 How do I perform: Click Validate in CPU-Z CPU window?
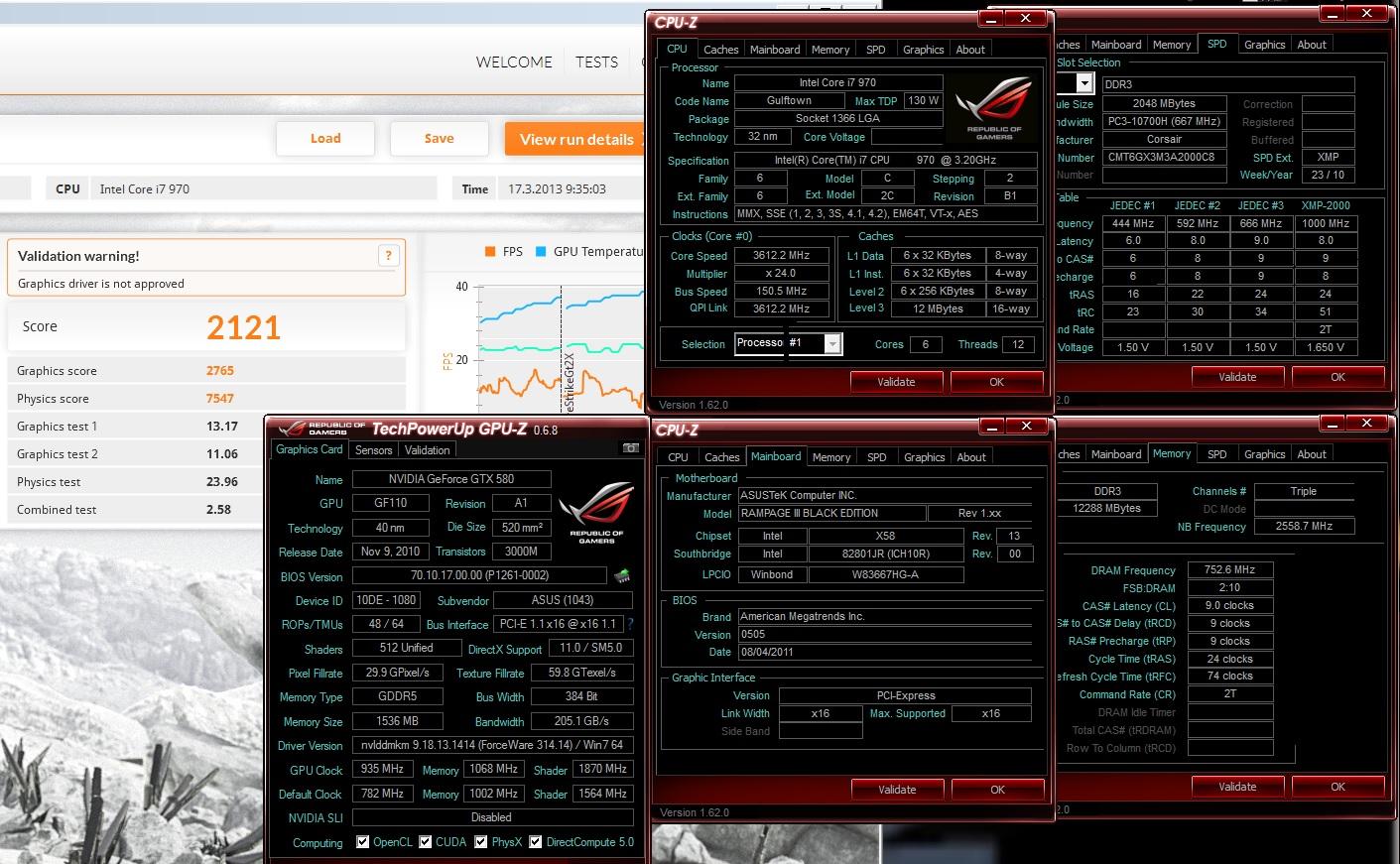click(x=896, y=382)
